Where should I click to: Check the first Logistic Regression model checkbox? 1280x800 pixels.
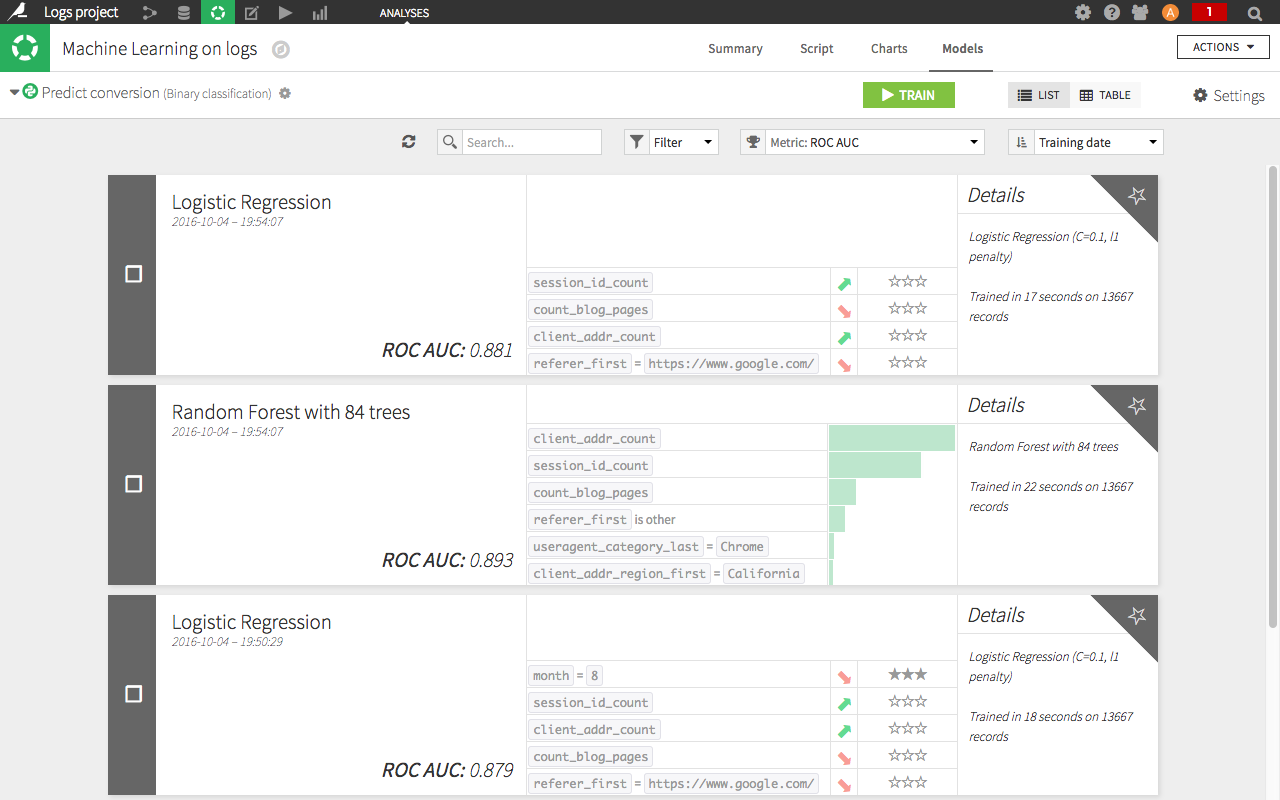pyautogui.click(x=133, y=274)
